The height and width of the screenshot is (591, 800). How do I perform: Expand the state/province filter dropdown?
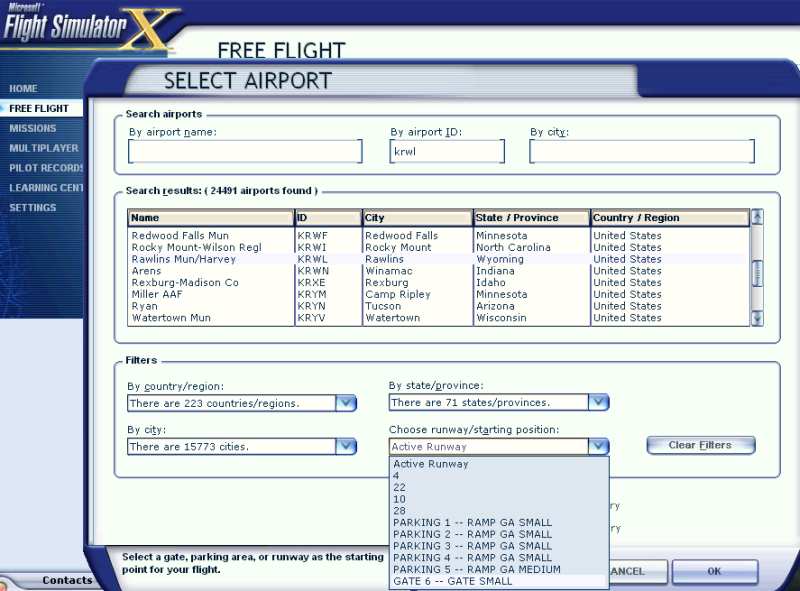[598, 402]
